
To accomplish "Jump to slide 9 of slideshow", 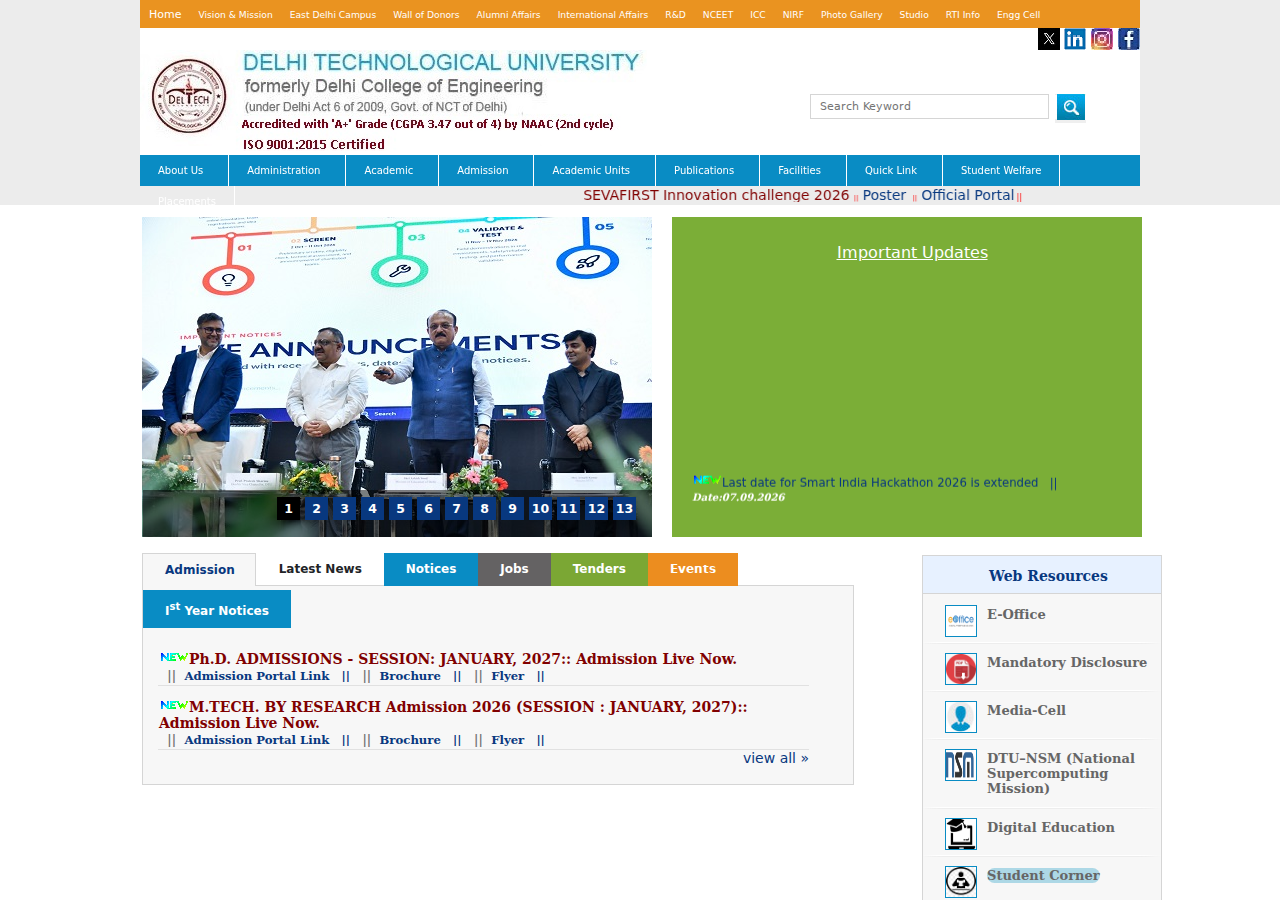I will 512,509.
